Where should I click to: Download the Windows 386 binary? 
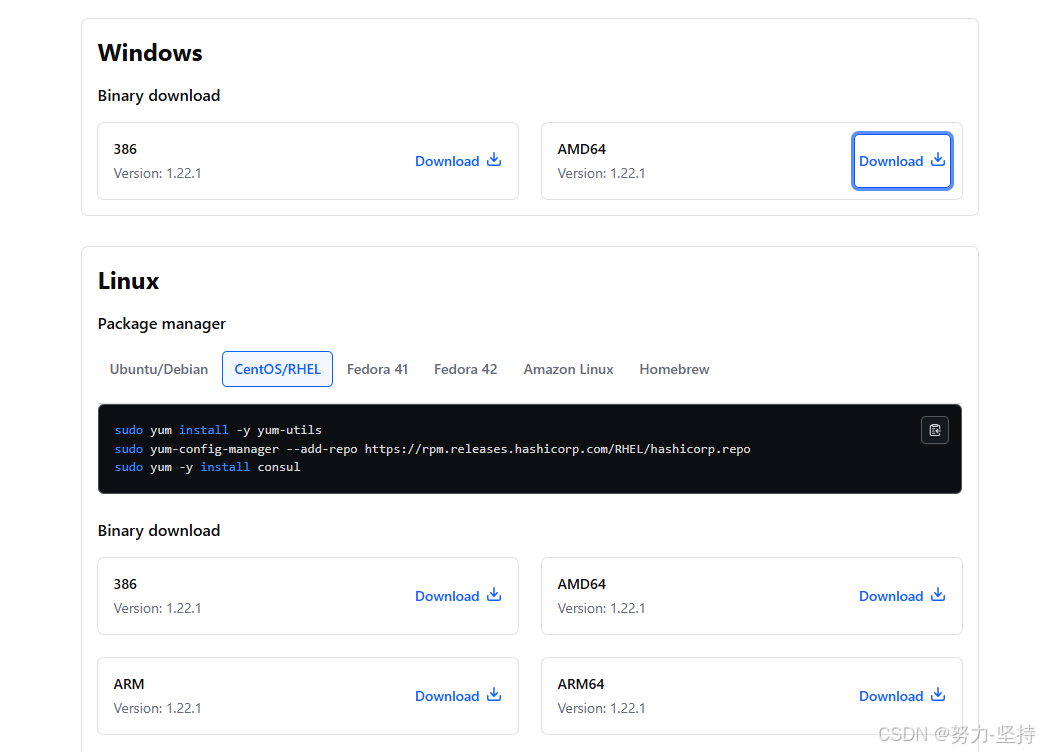point(458,161)
